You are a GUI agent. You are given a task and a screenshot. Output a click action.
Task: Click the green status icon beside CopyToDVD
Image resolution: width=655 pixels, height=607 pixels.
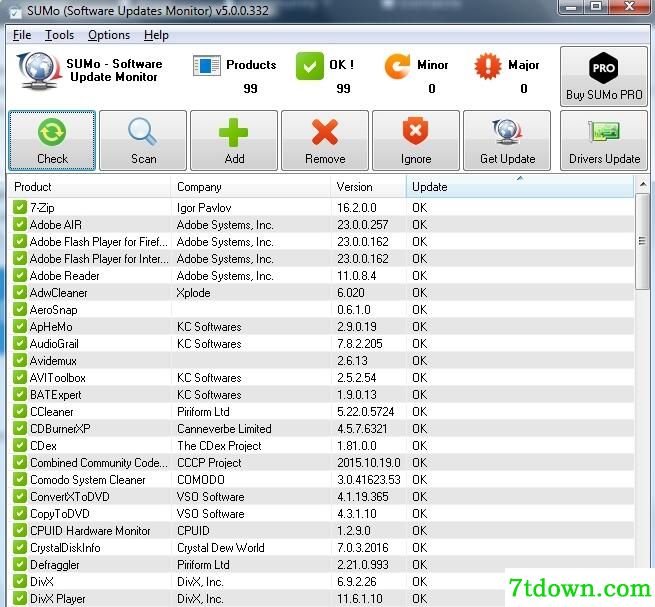pyautogui.click(x=20, y=513)
